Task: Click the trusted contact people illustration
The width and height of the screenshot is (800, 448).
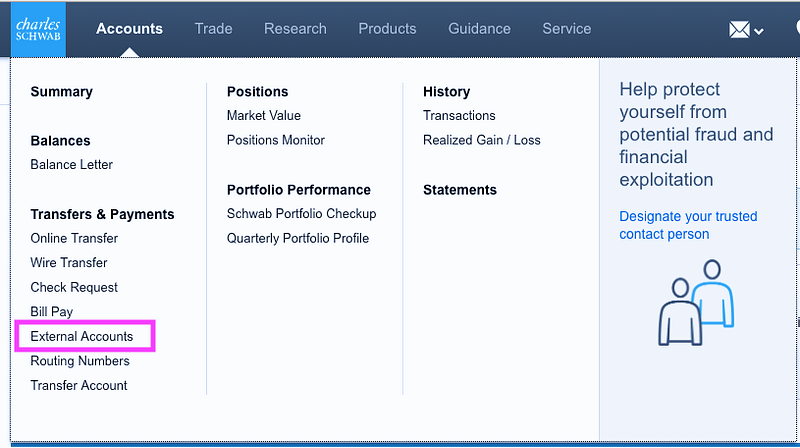Action: point(696,303)
